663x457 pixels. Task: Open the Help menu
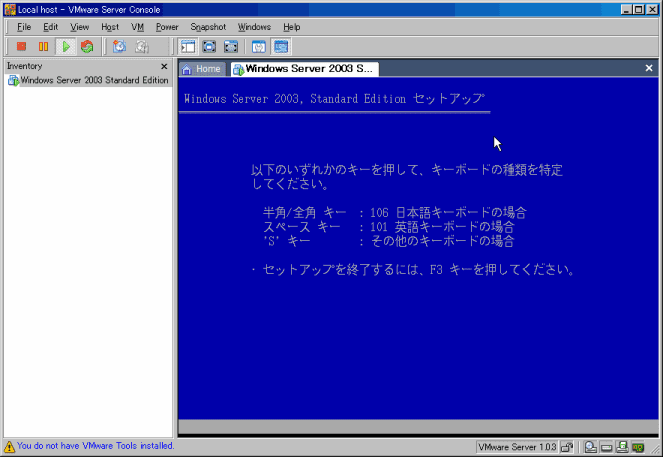pyautogui.click(x=291, y=27)
